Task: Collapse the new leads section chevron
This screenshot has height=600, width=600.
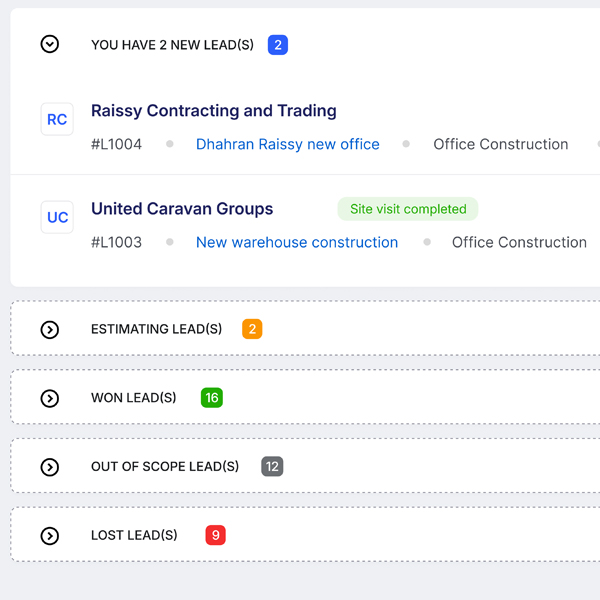Action: (x=50, y=44)
